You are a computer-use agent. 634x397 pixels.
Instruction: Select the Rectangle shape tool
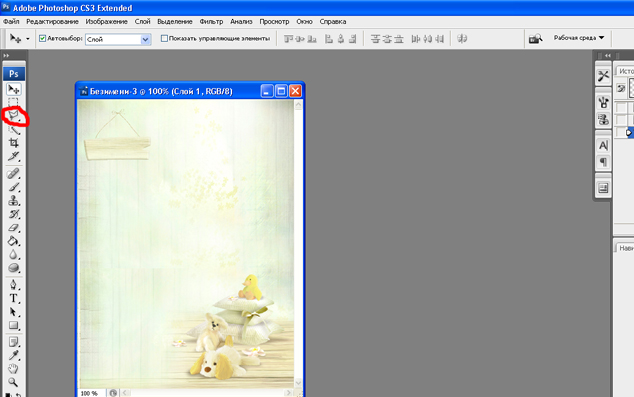tap(14, 325)
